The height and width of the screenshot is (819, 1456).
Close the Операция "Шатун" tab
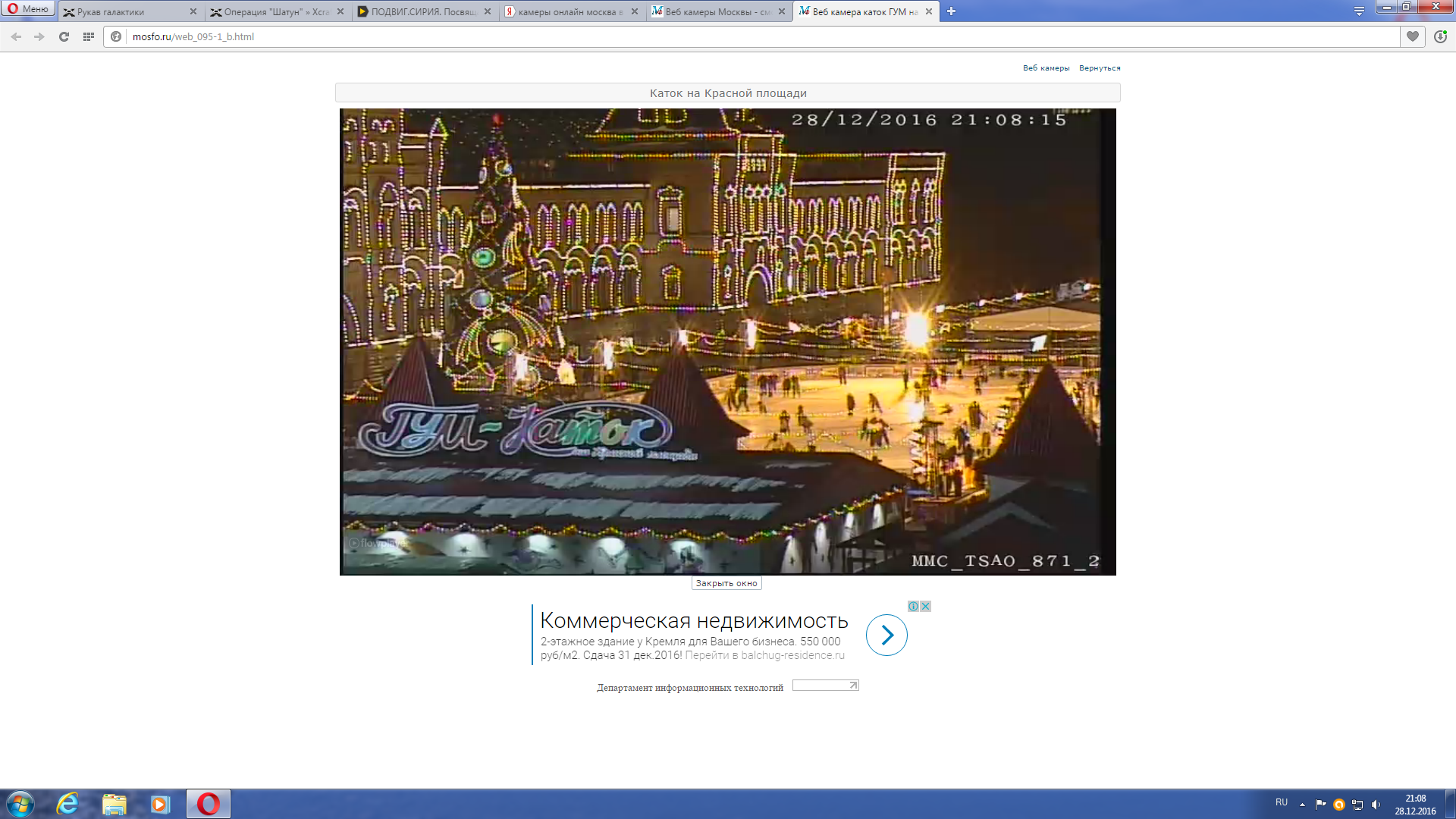click(x=340, y=11)
